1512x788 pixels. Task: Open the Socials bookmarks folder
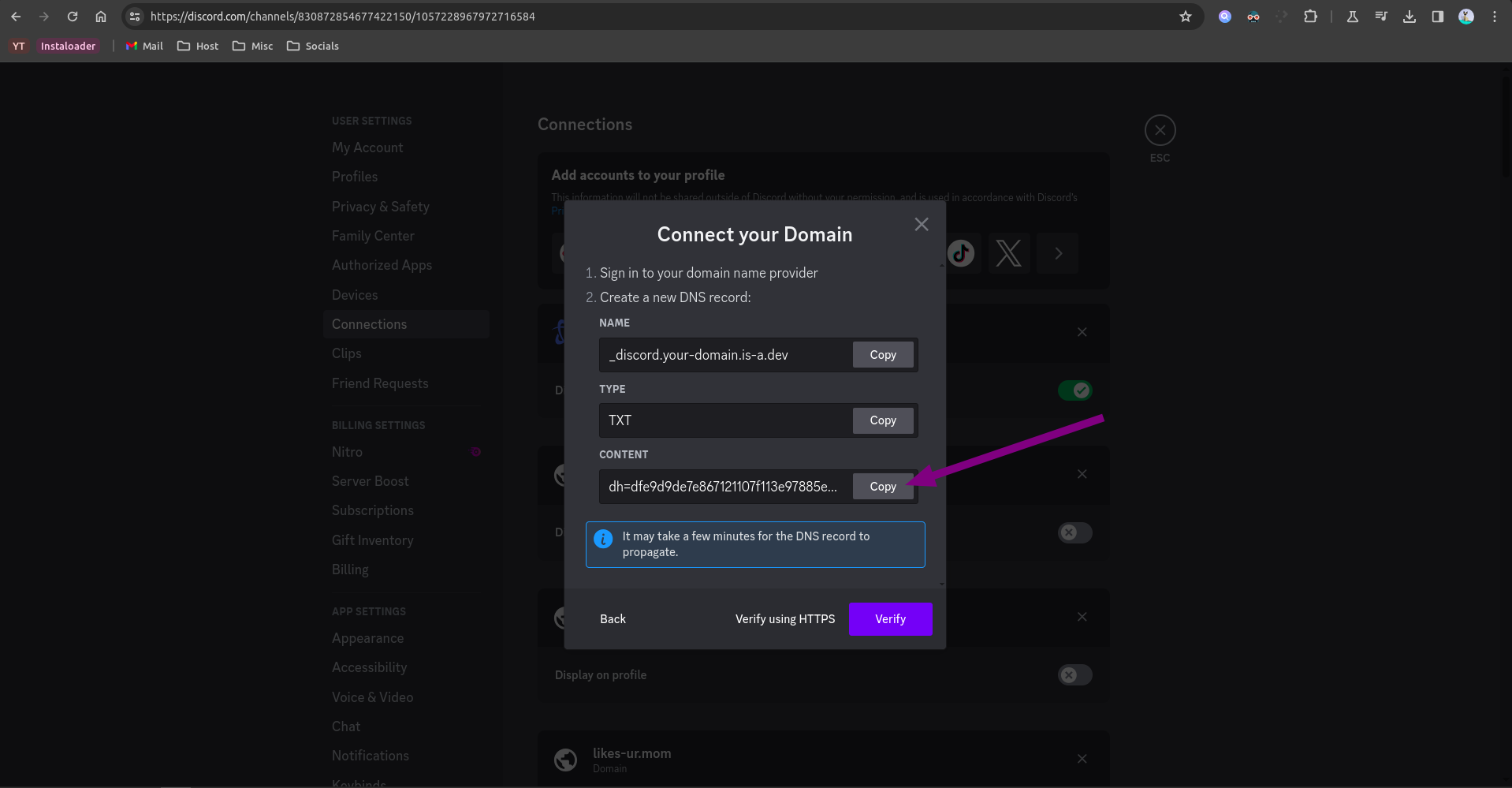tap(313, 47)
